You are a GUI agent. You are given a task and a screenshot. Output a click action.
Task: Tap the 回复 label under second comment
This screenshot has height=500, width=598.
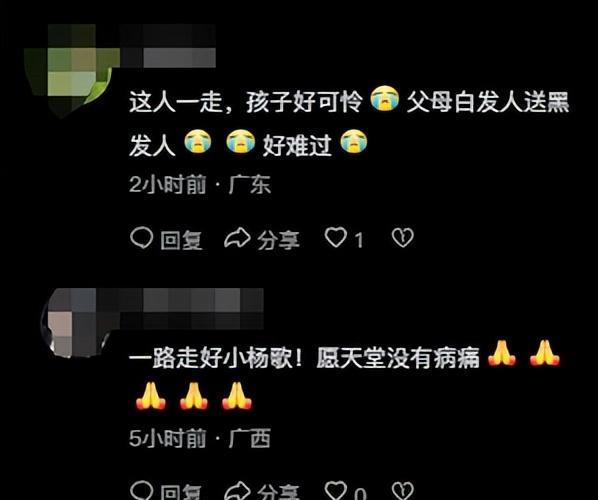(181, 492)
